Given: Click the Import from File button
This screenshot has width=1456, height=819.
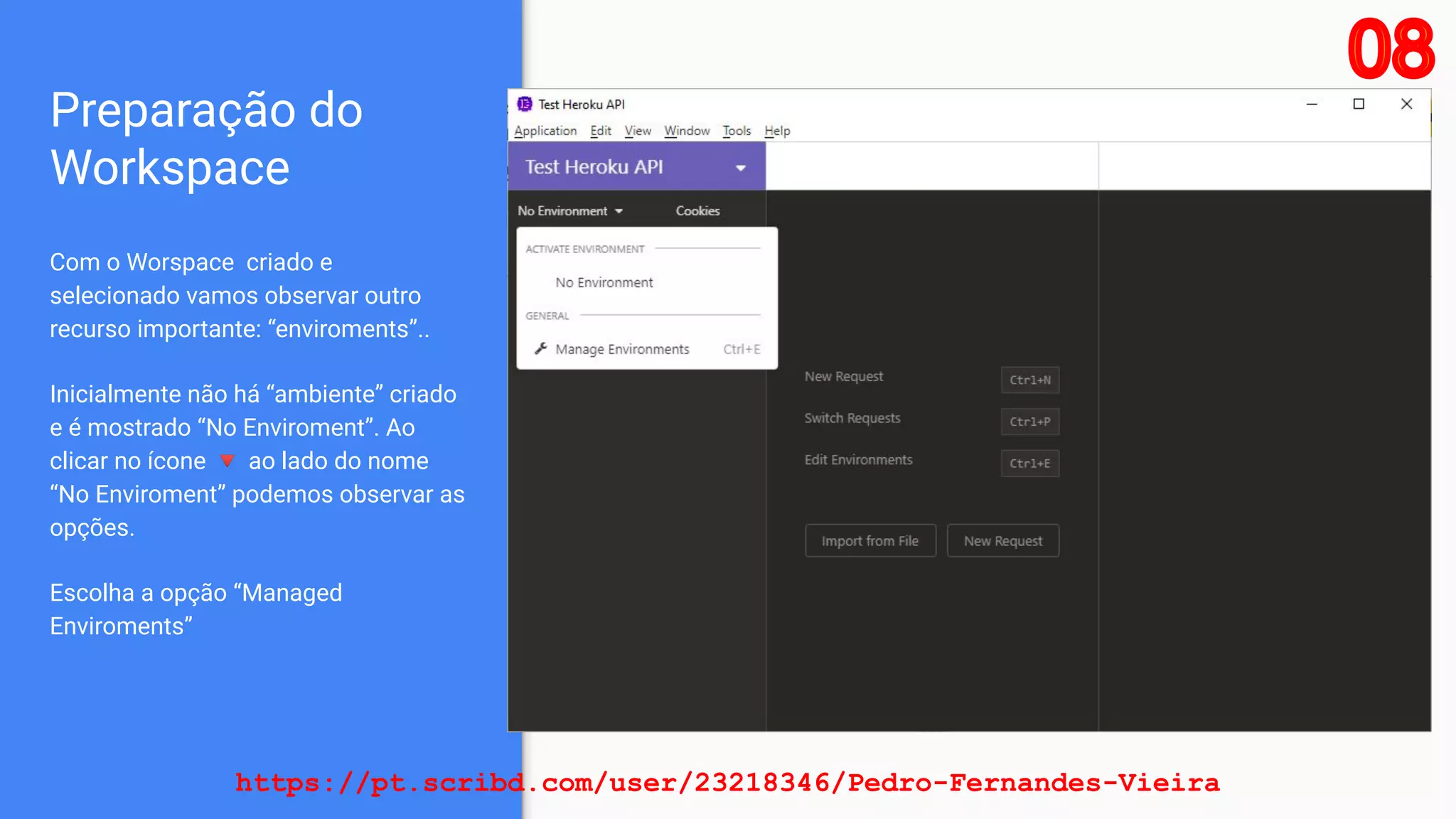Looking at the screenshot, I should click(870, 541).
